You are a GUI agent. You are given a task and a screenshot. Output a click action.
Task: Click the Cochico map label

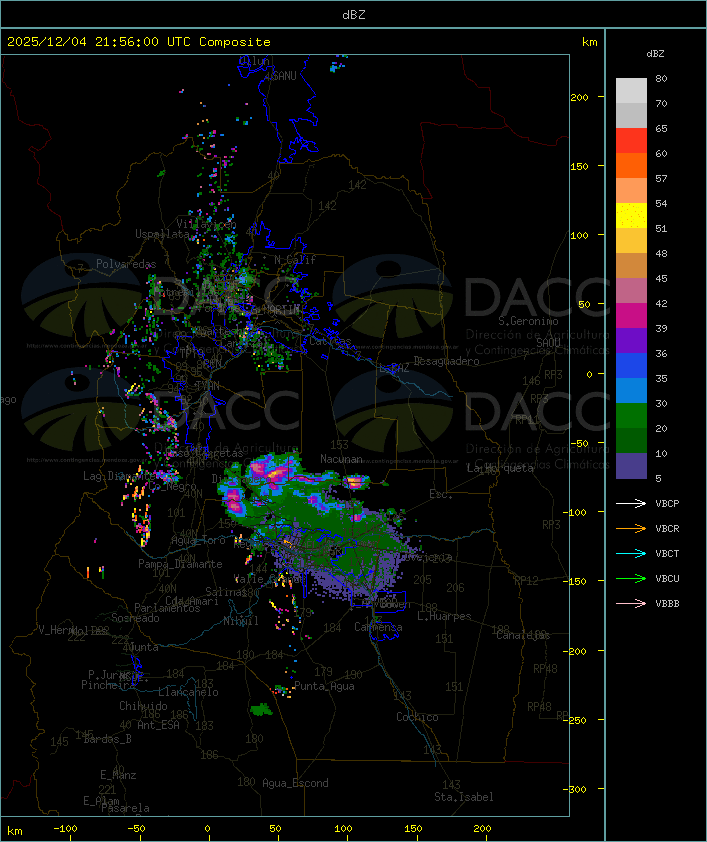pyautogui.click(x=417, y=717)
